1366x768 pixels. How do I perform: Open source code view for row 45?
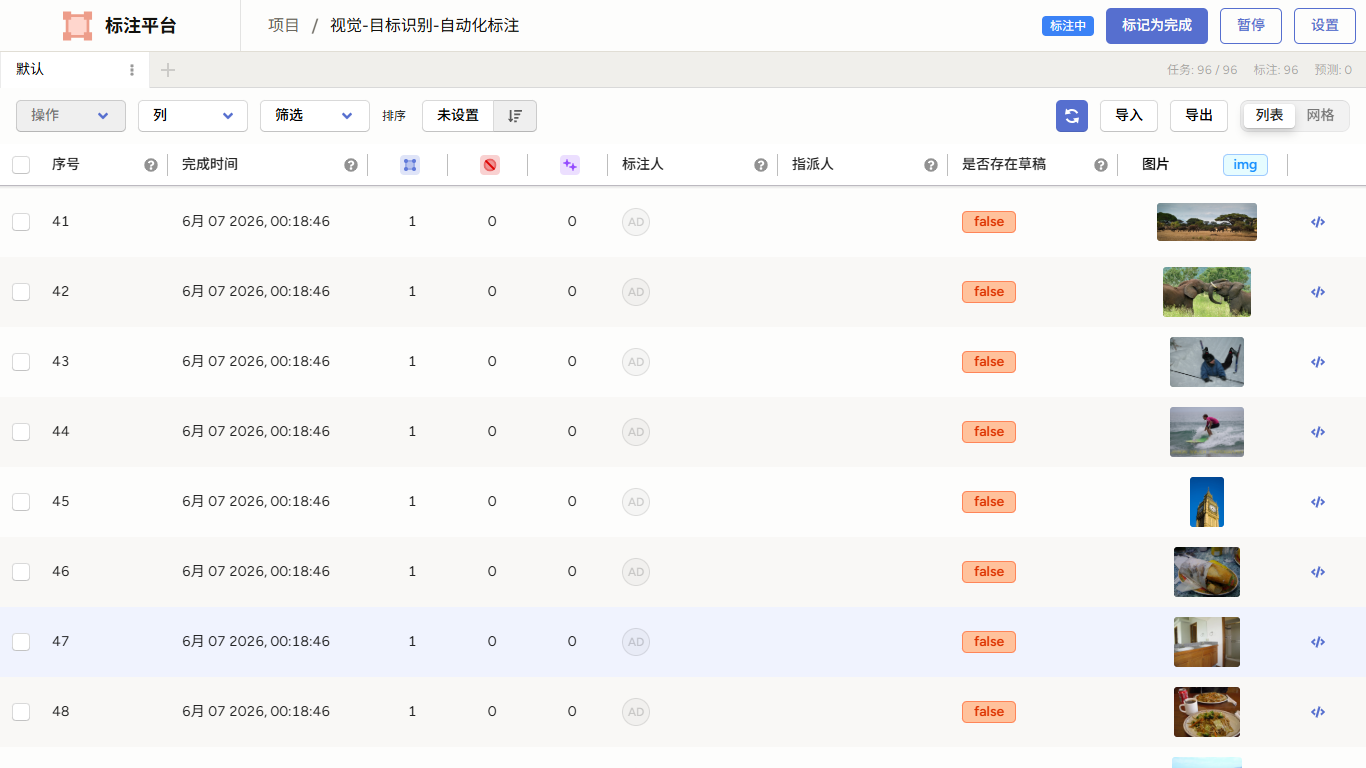(x=1318, y=502)
